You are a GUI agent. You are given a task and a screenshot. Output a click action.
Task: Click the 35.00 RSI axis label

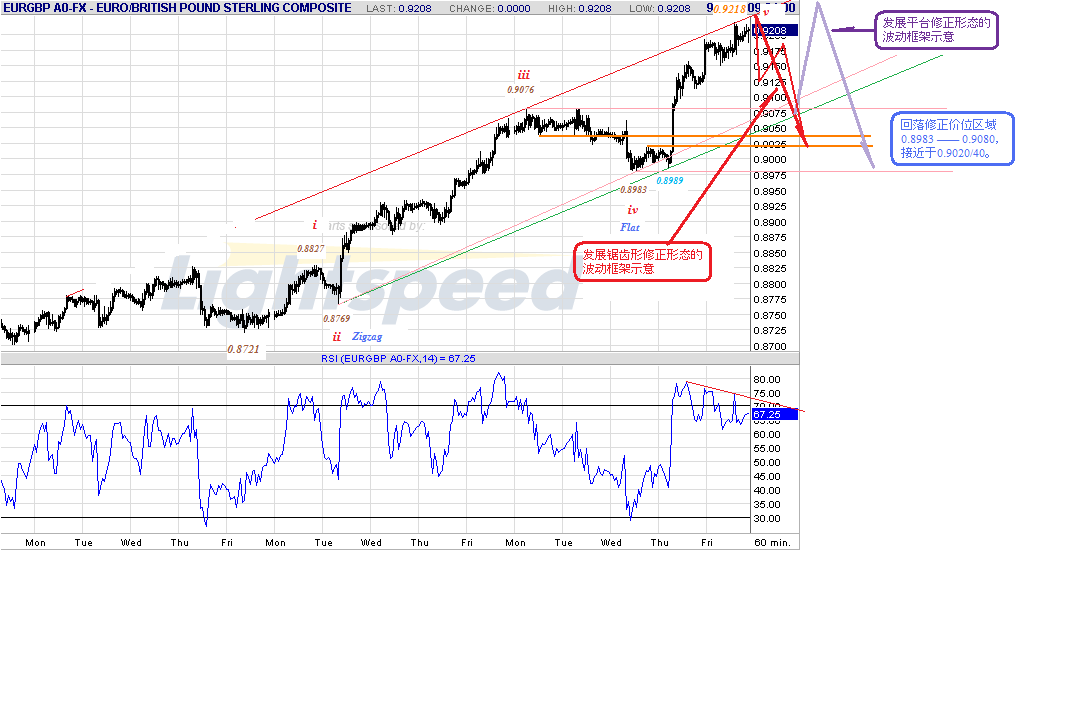click(x=767, y=505)
